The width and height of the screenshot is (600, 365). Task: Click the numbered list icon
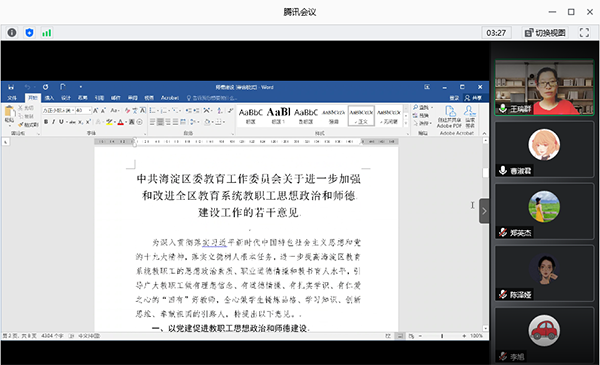(164, 110)
